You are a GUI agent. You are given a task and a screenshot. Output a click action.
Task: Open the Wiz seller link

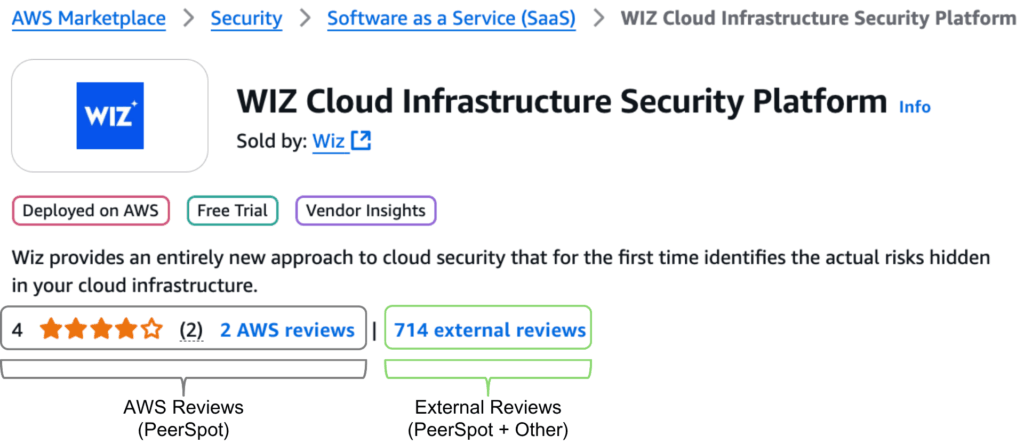click(328, 141)
